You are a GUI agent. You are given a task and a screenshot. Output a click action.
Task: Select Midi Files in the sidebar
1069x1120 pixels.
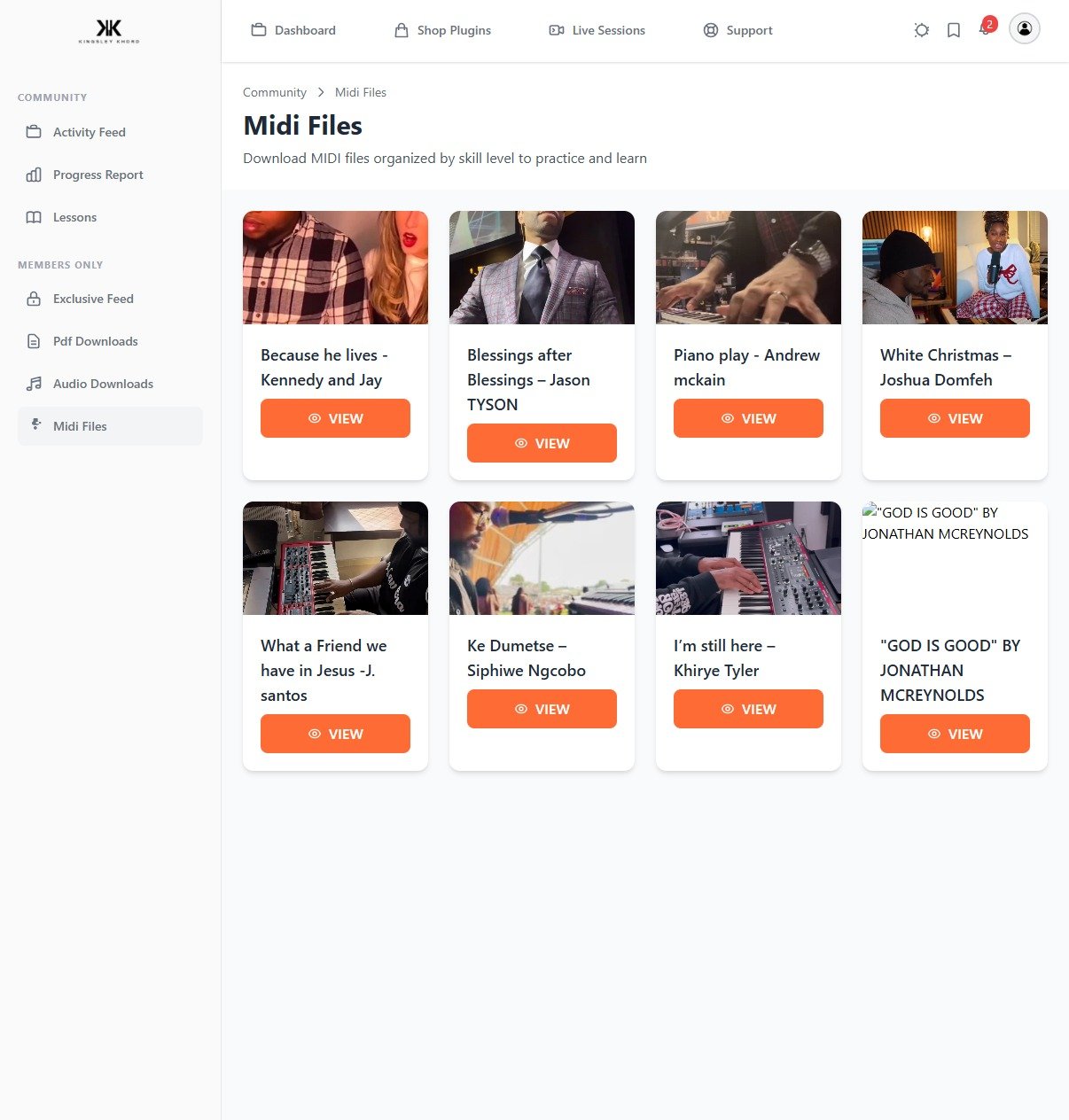pyautogui.click(x=110, y=426)
